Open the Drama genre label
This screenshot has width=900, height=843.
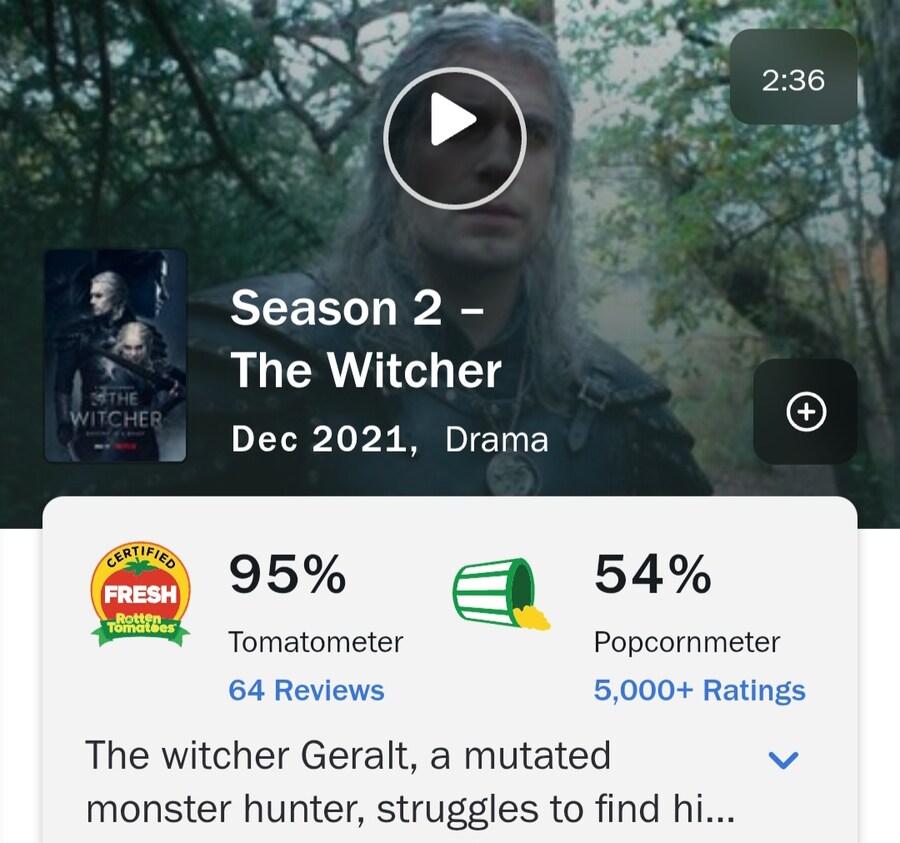(x=496, y=440)
